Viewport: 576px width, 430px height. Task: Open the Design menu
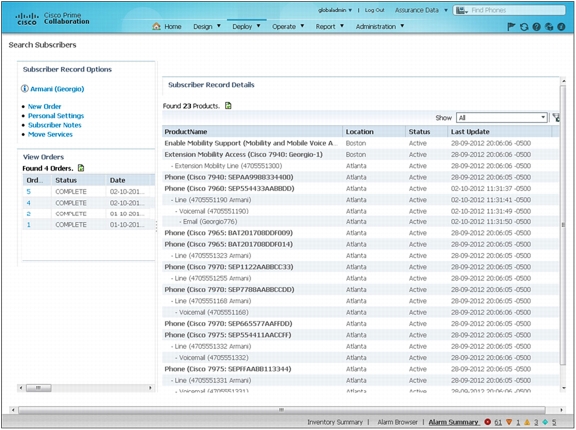point(207,26)
